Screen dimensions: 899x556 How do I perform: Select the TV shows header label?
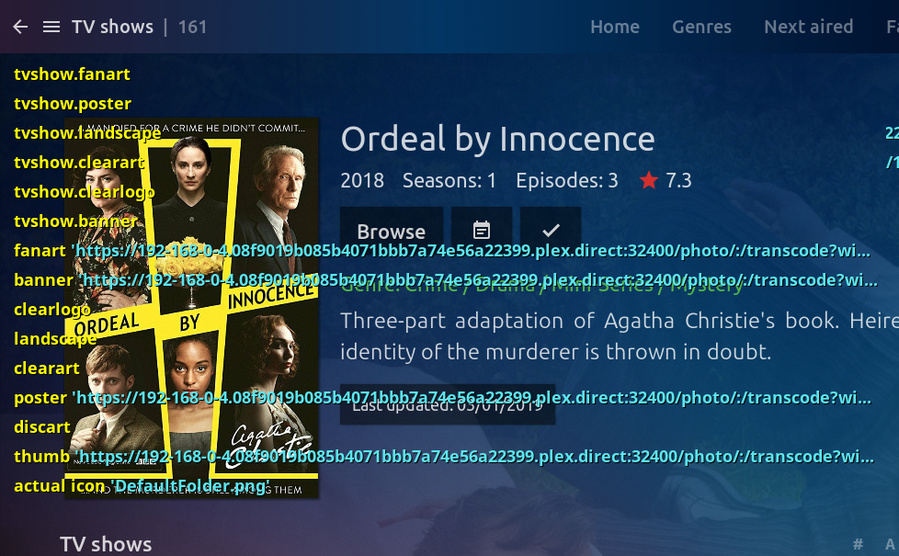click(x=112, y=27)
